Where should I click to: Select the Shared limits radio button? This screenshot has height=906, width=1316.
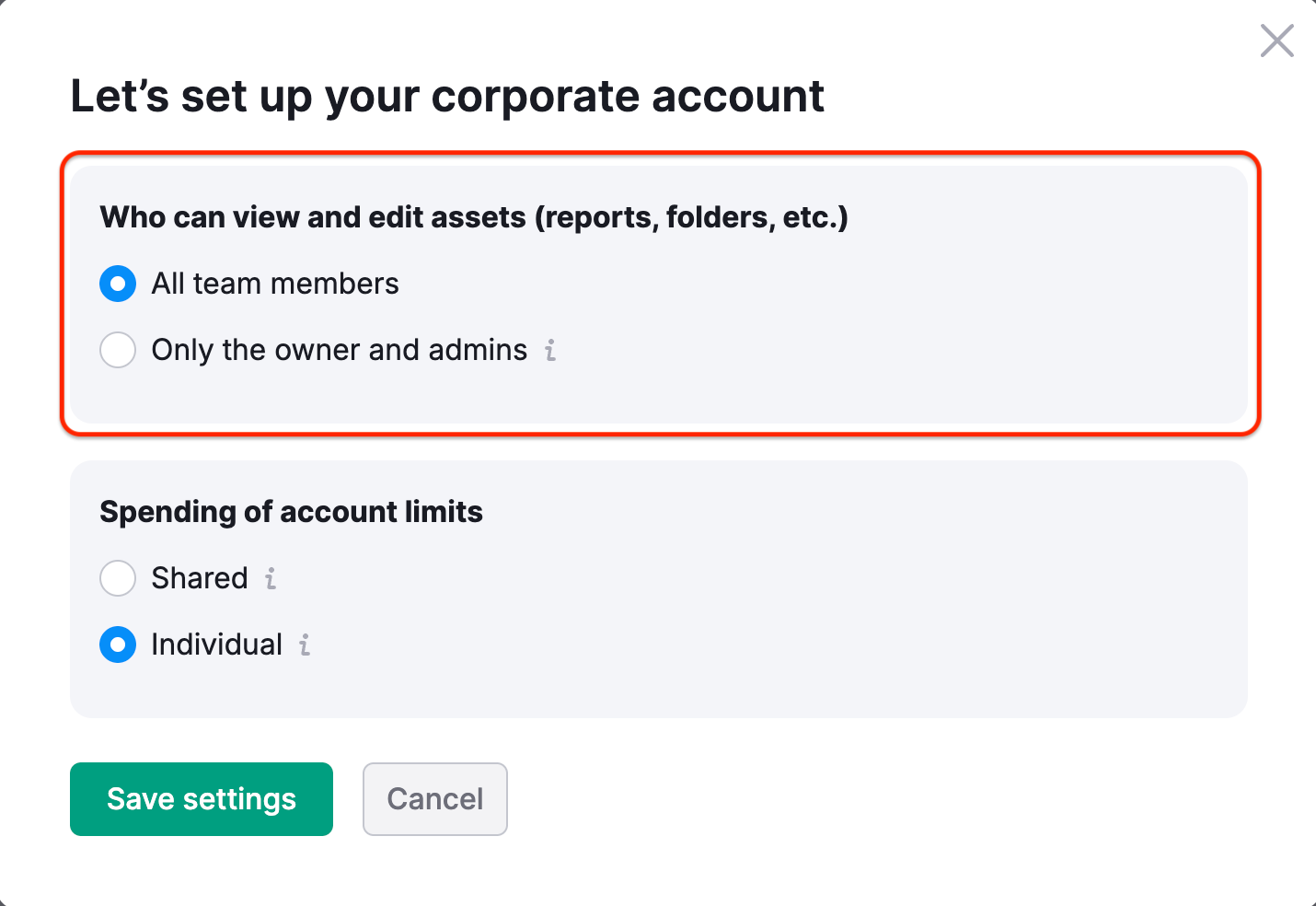pos(118,578)
